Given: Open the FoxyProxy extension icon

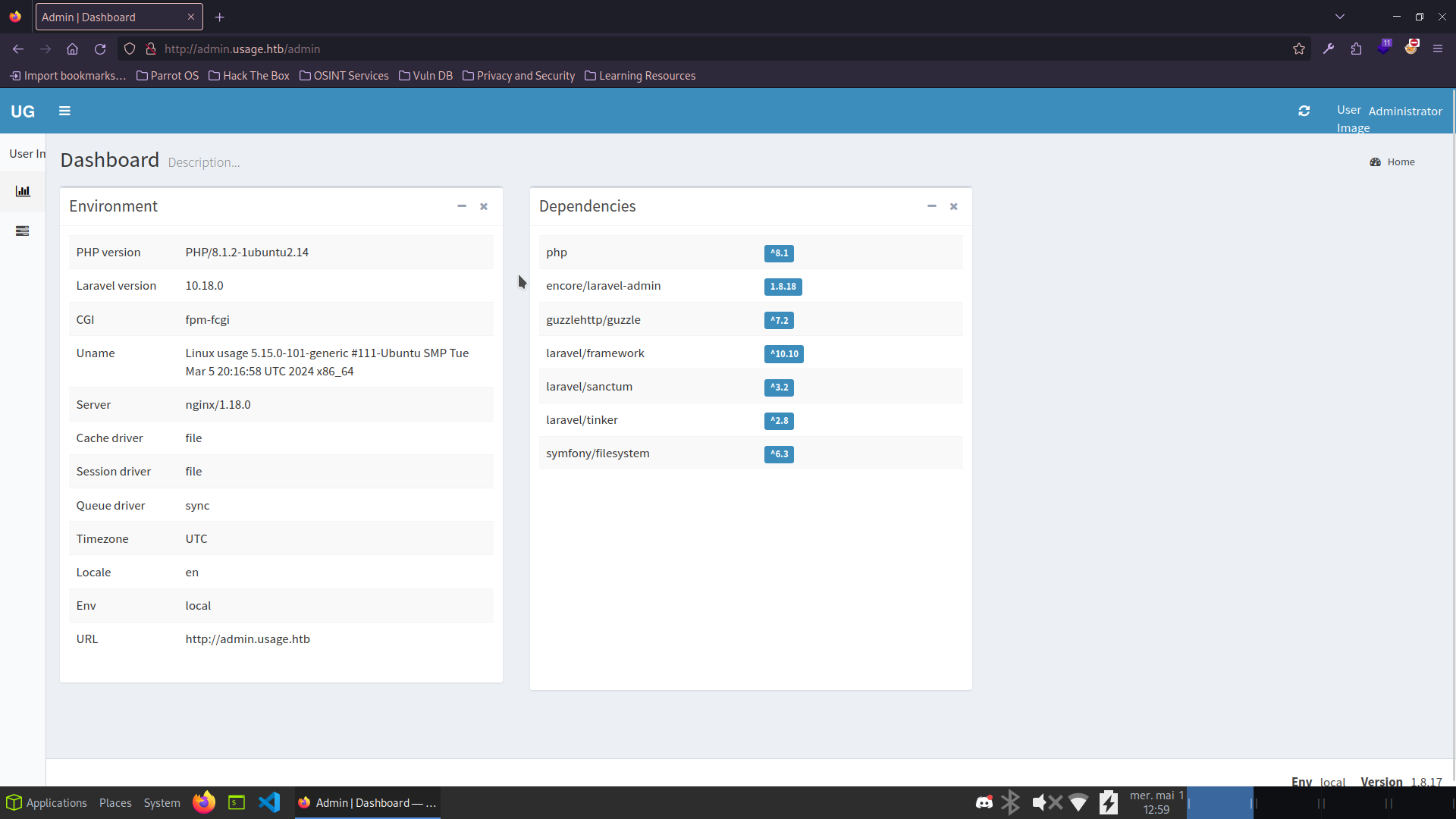Looking at the screenshot, I should [1412, 47].
